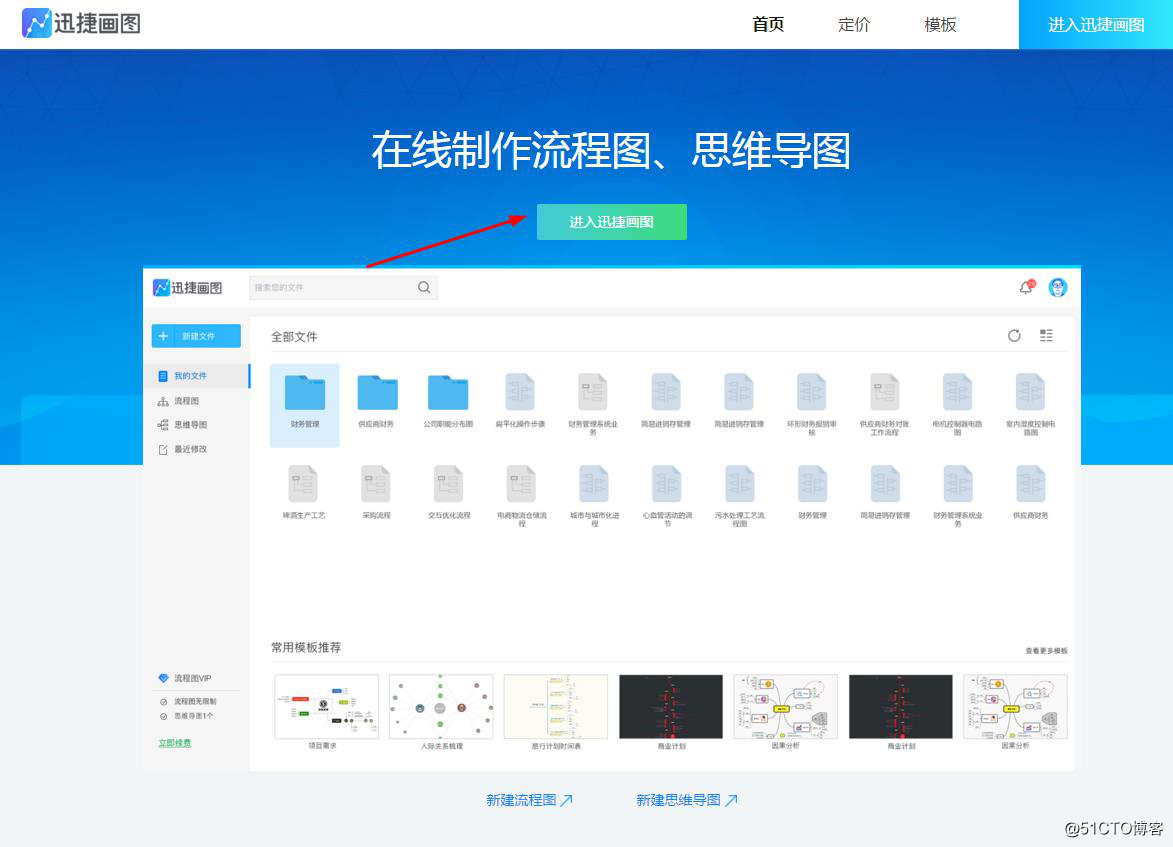Open the 供应商财务 folder icon
Image resolution: width=1173 pixels, height=847 pixels.
click(377, 392)
